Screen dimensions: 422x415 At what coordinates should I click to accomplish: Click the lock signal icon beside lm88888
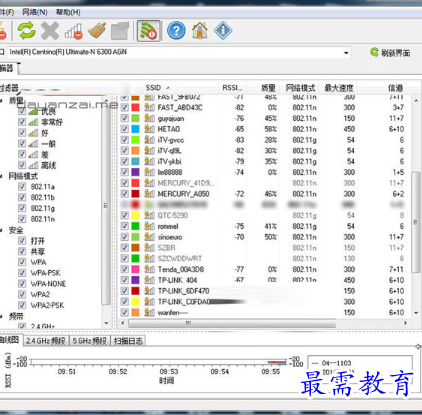(x=149, y=172)
